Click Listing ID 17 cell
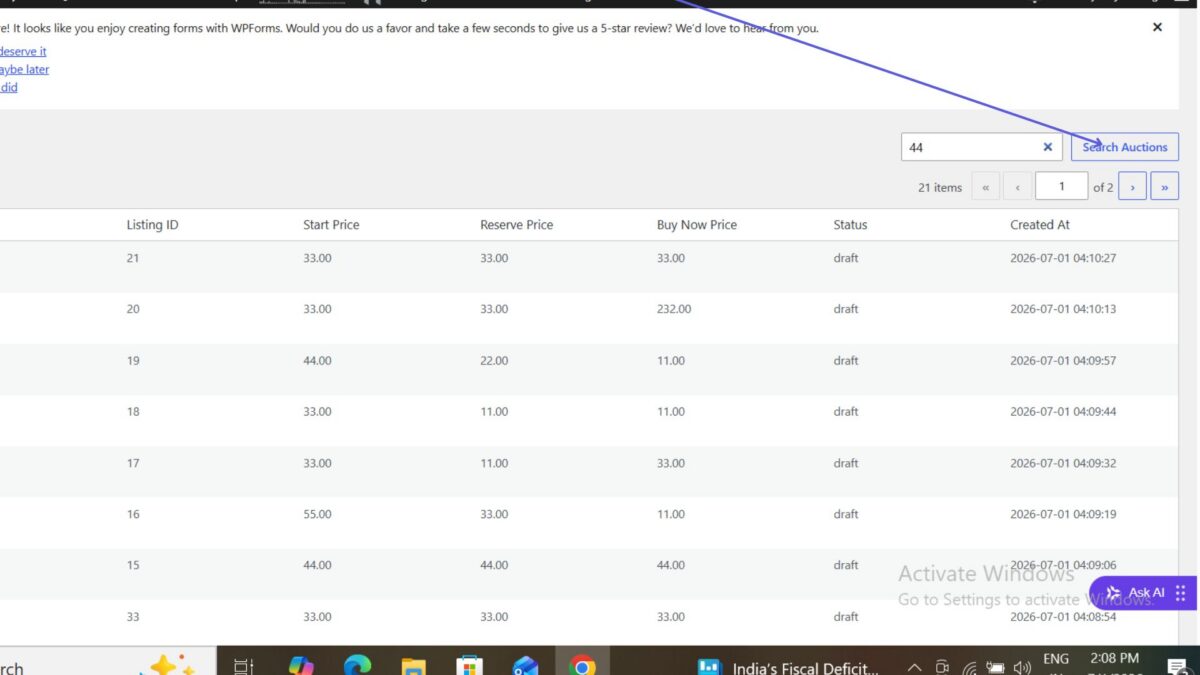Screen dimensions: 1200x675 pyautogui.click(x=133, y=463)
